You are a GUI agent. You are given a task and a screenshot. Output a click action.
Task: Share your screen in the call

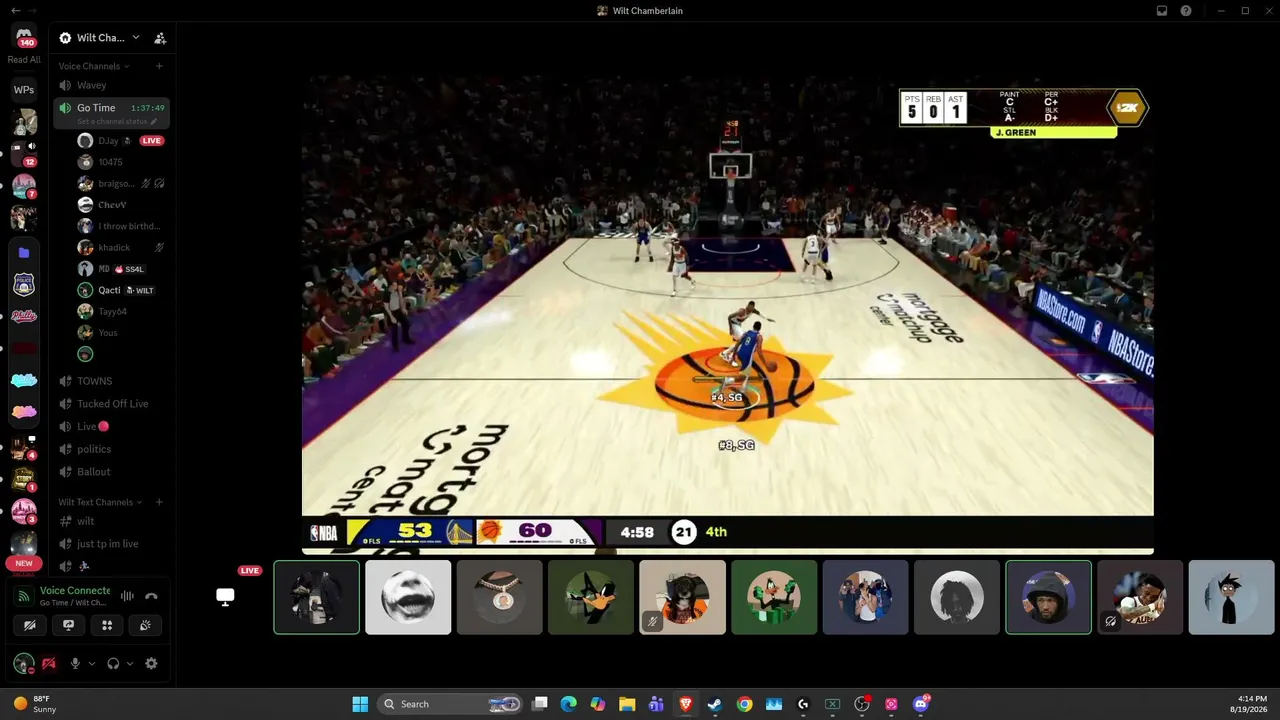(x=68, y=625)
